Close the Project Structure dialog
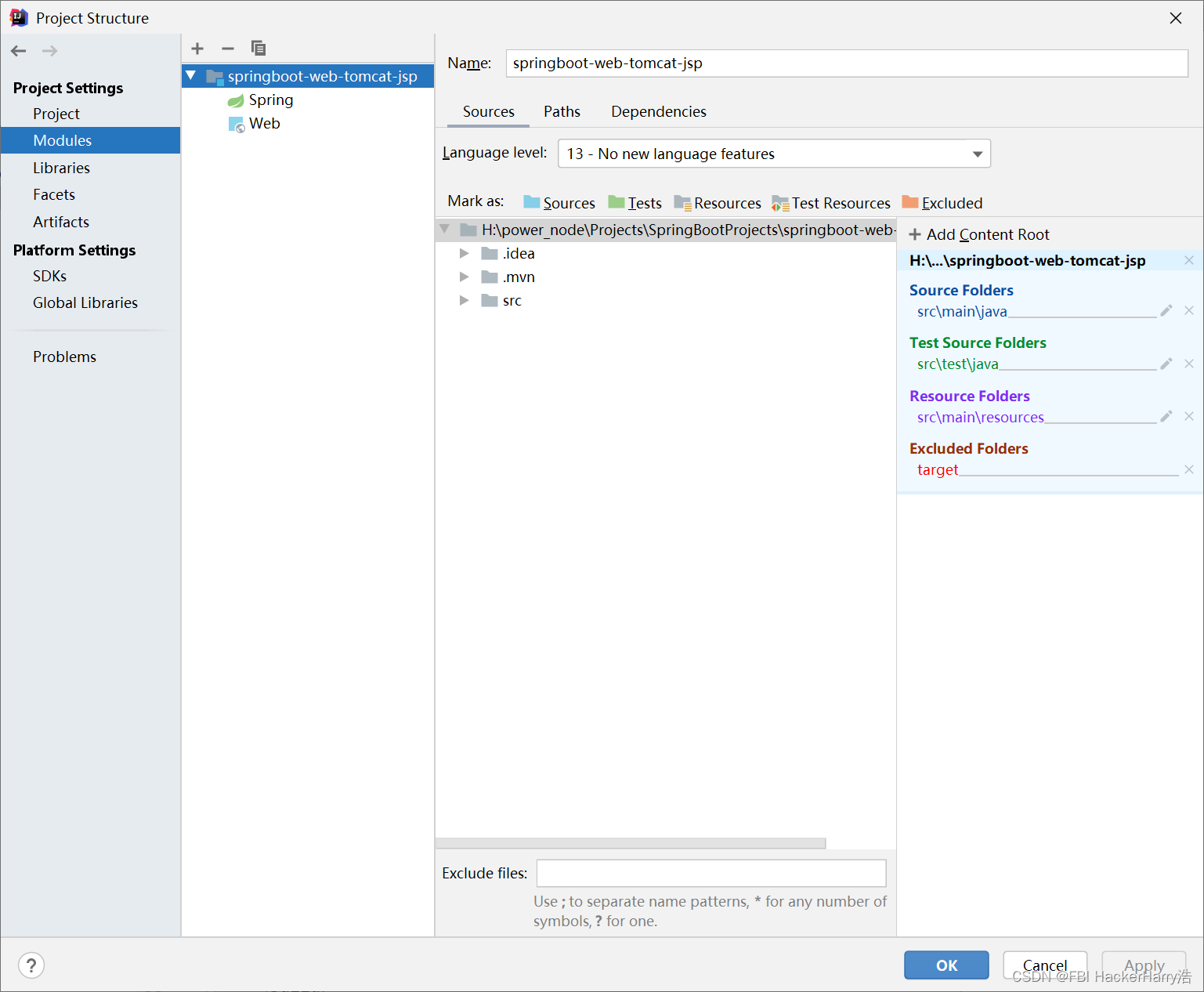Image resolution: width=1204 pixels, height=992 pixels. (1176, 18)
